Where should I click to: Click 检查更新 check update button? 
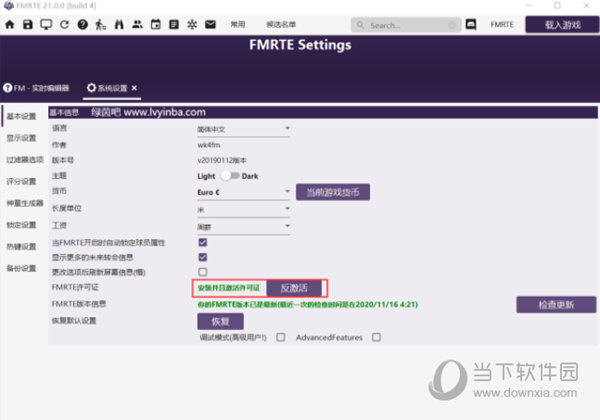coord(556,305)
